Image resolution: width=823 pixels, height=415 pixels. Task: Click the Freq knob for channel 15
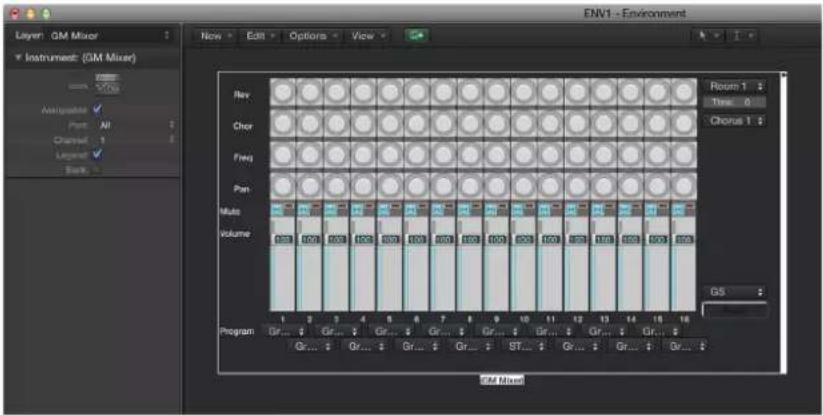657,155
